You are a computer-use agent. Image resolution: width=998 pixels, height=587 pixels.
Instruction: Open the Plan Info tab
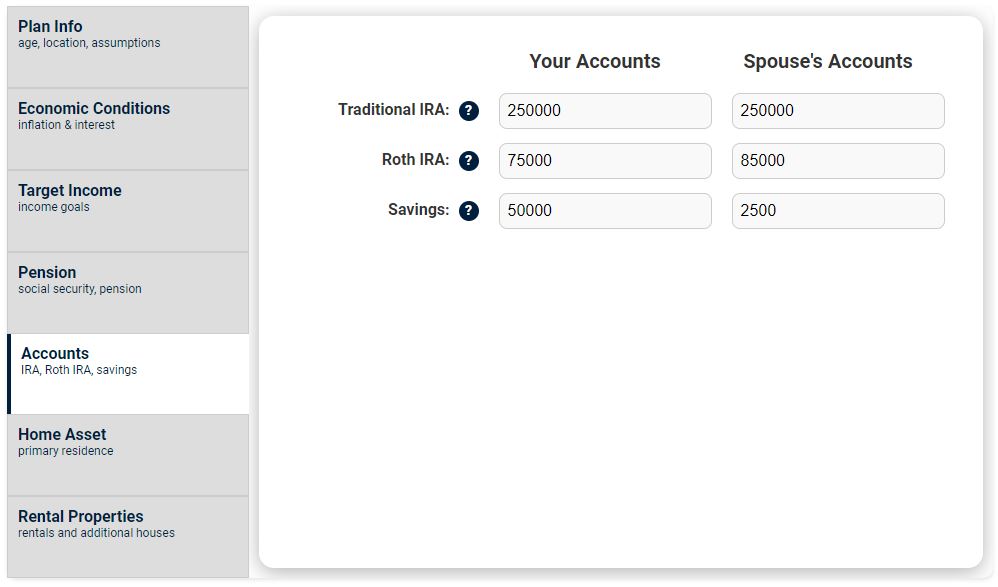coord(128,47)
